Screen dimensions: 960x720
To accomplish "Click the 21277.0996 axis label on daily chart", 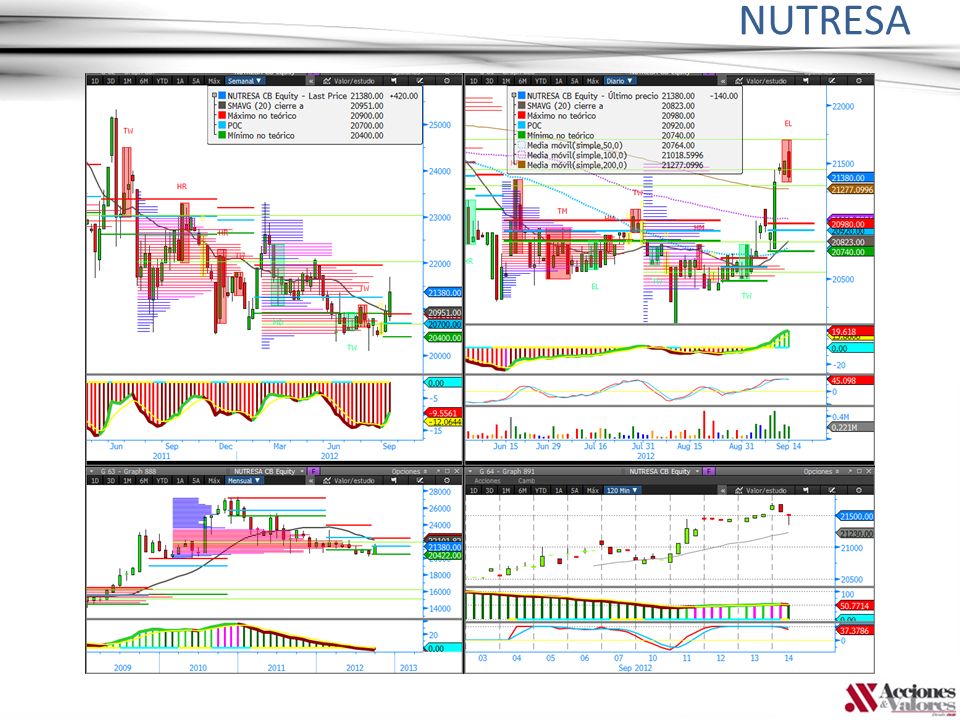I will [852, 190].
